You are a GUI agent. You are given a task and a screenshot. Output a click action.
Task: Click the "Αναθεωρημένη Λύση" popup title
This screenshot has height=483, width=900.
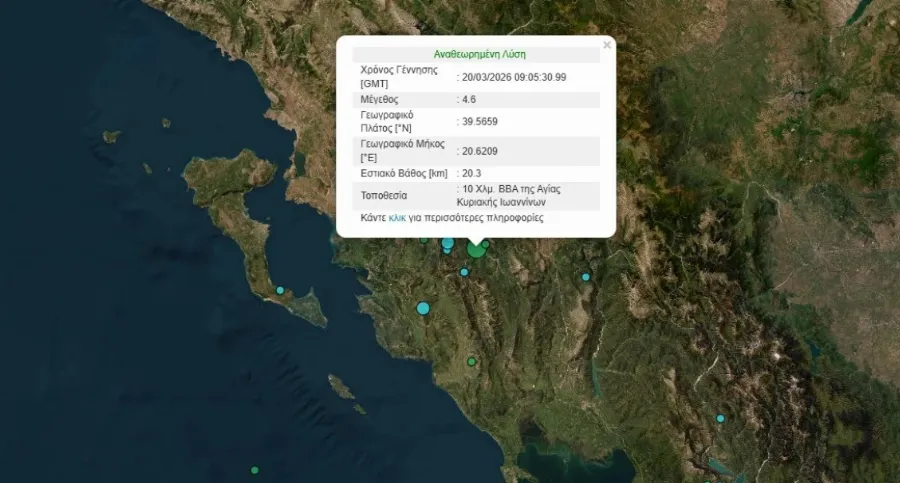pyautogui.click(x=479, y=54)
